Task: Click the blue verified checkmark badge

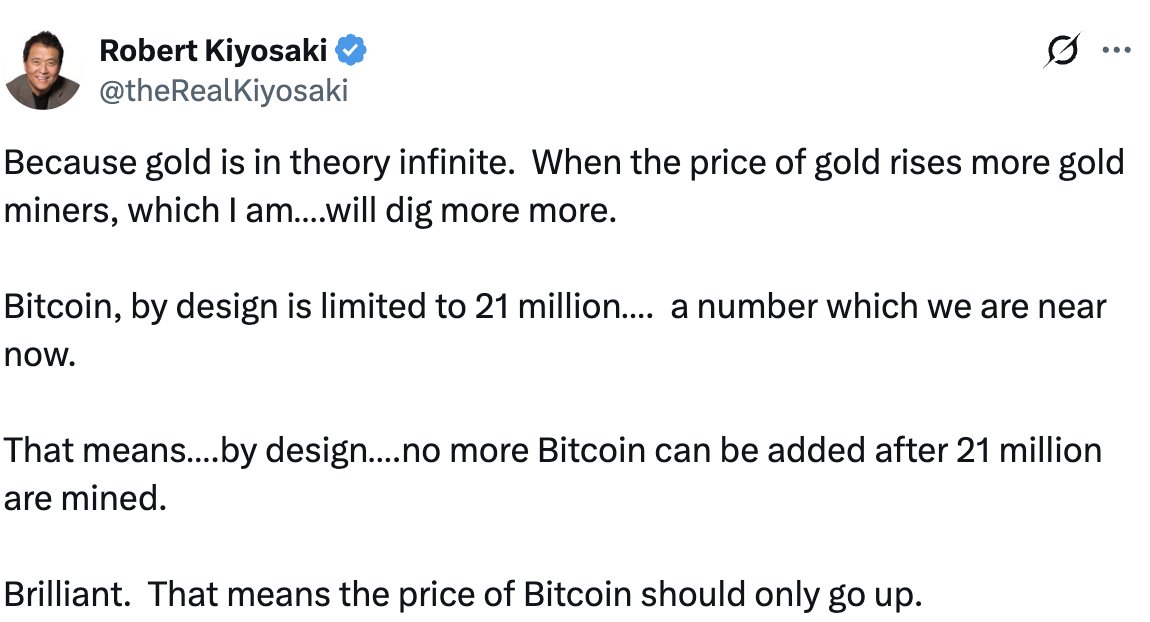Action: click(352, 50)
